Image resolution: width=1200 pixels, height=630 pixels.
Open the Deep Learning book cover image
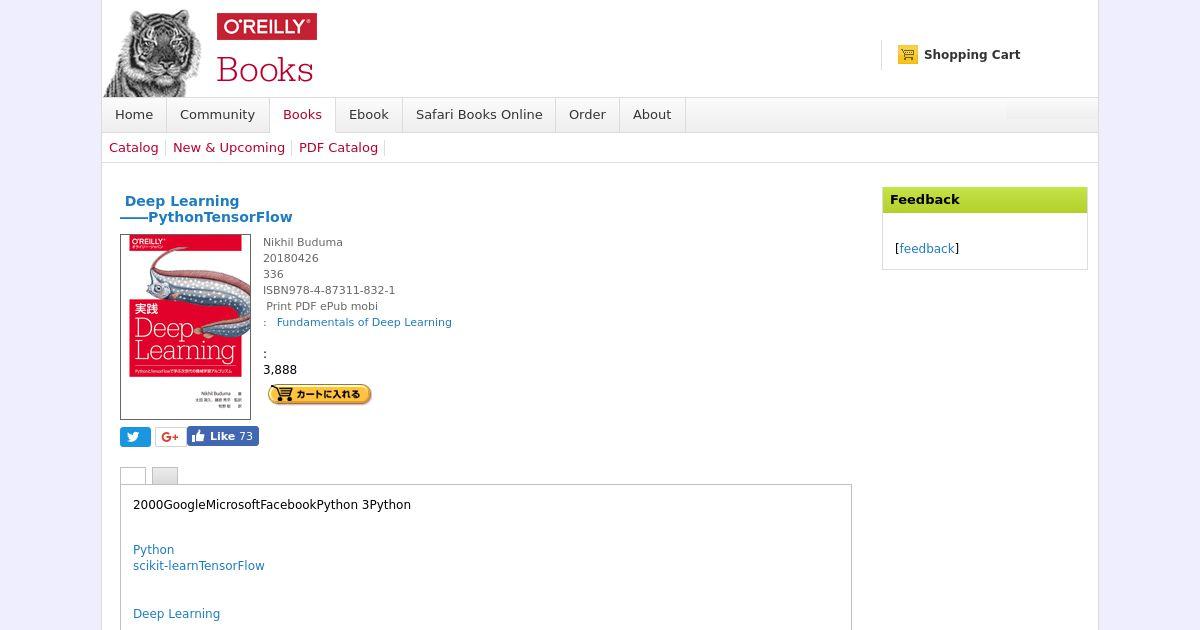pyautogui.click(x=185, y=327)
